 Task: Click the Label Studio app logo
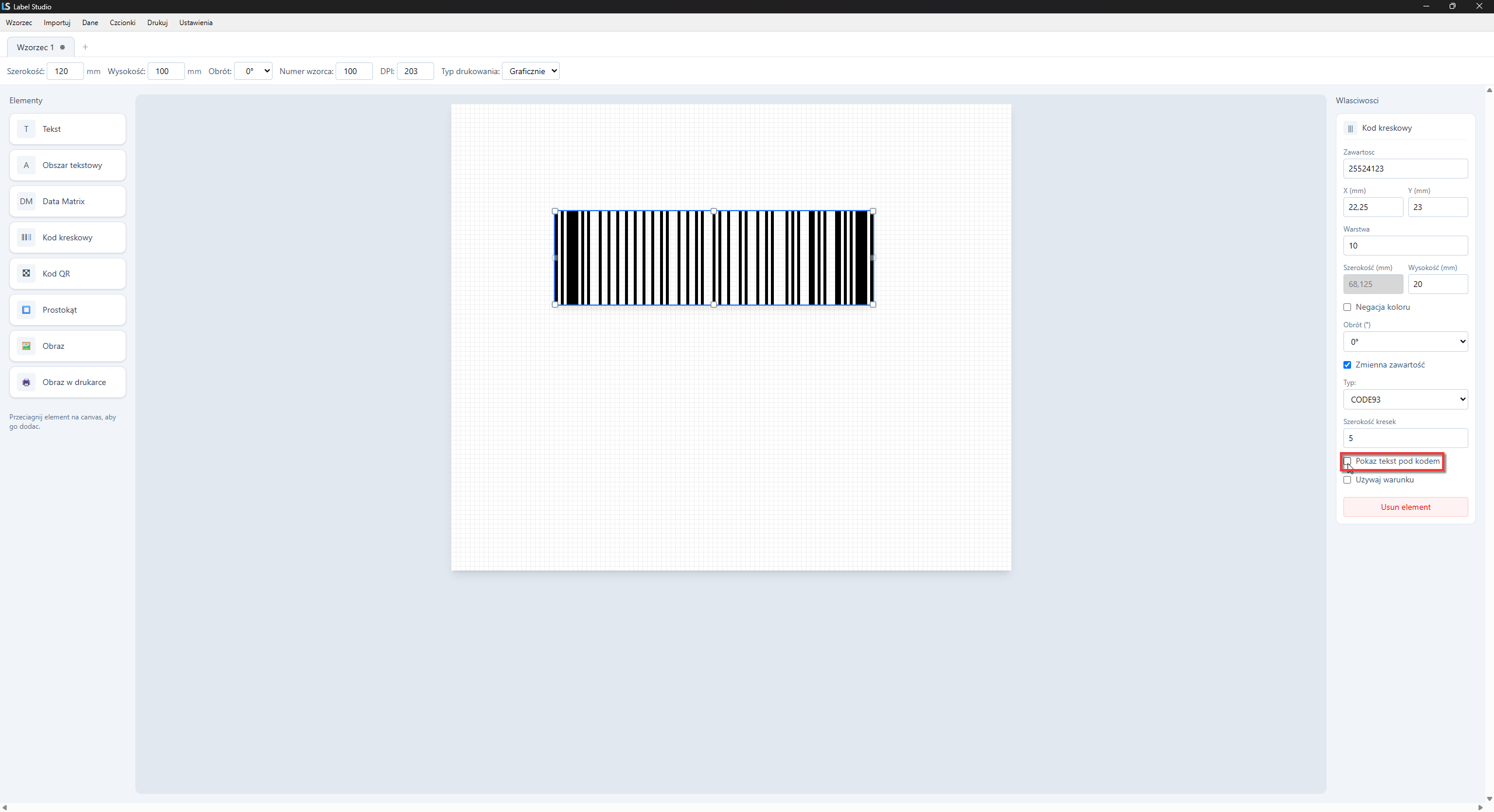point(6,6)
